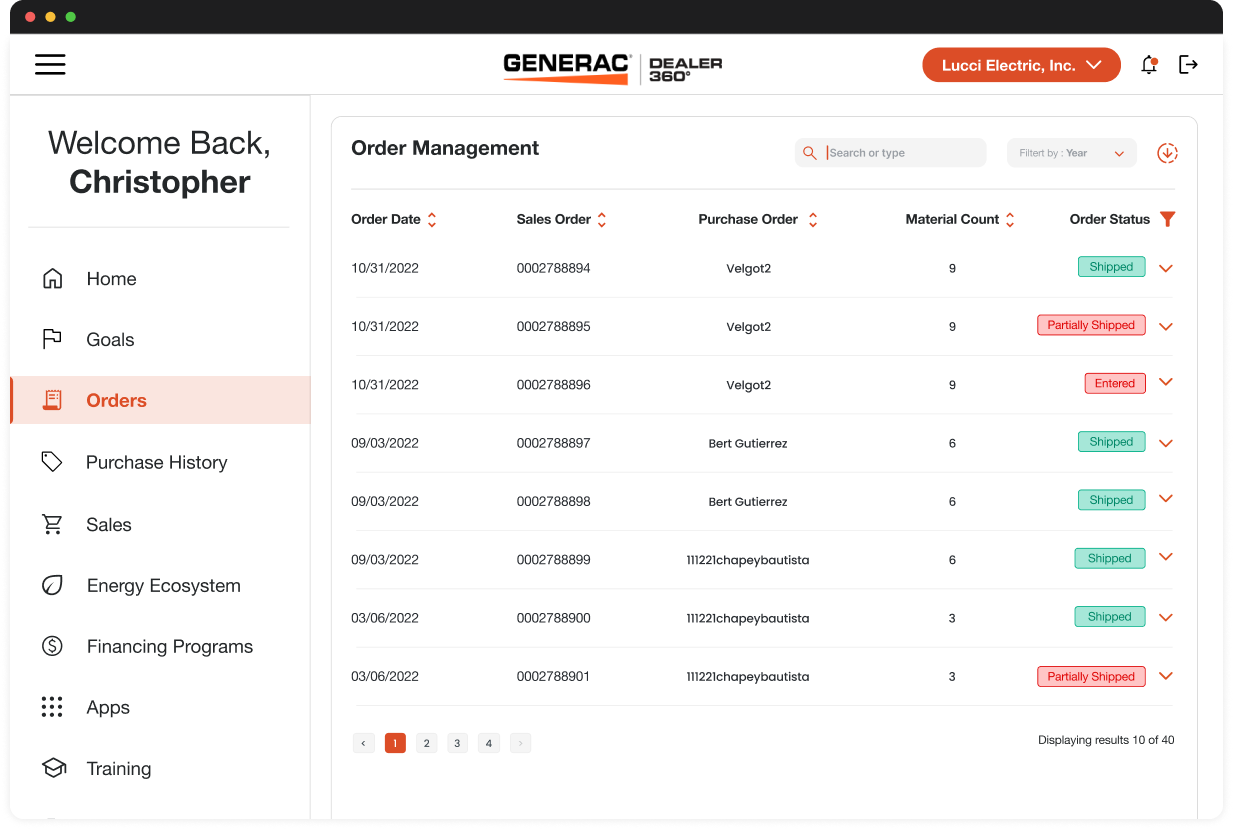1233x829 pixels.
Task: Open the Home sidebar icon
Action: [52, 278]
